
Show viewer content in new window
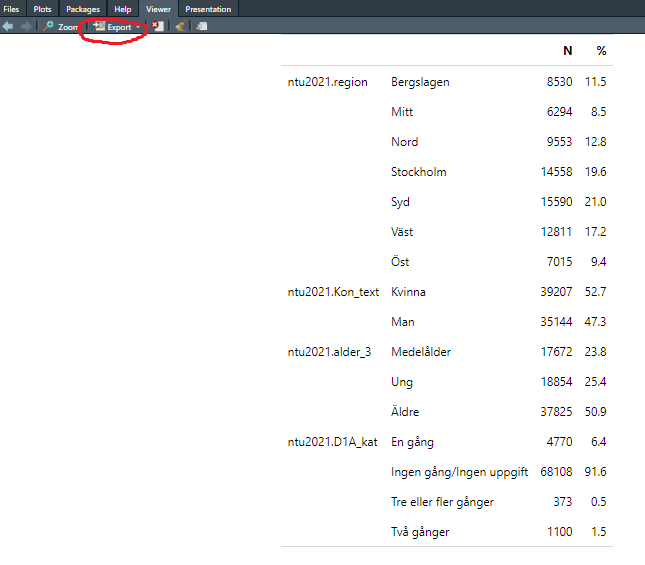pos(201,27)
